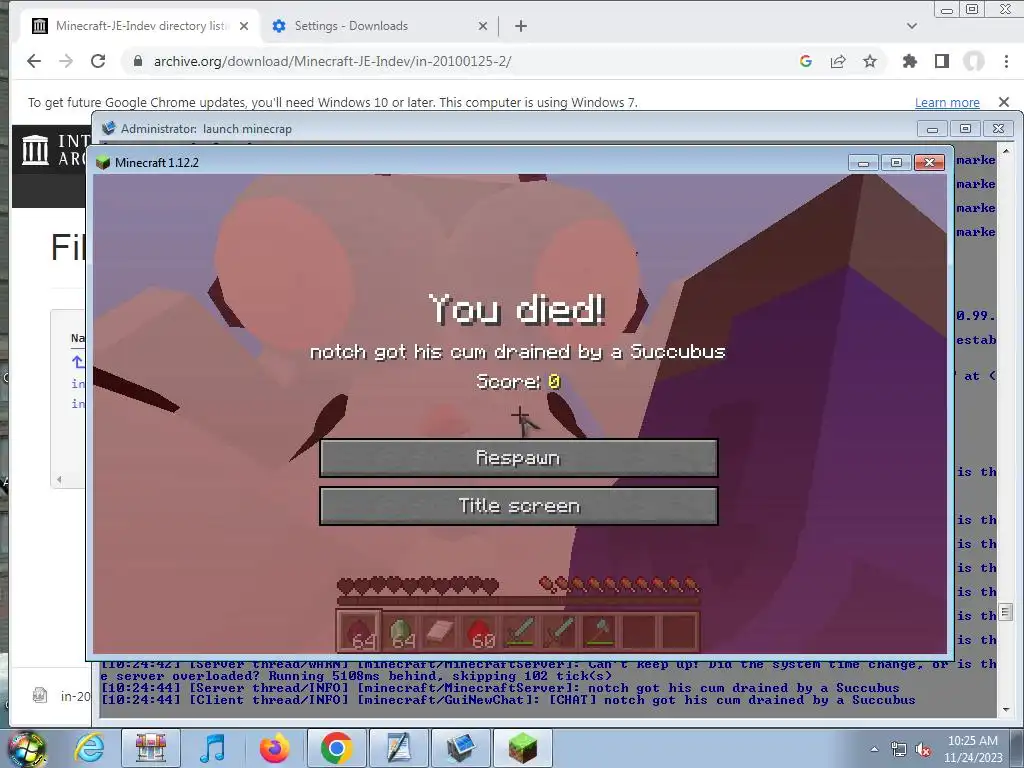Viewport: 1024px width, 768px height.
Task: Select the second sword in hotbar
Action: 560,632
